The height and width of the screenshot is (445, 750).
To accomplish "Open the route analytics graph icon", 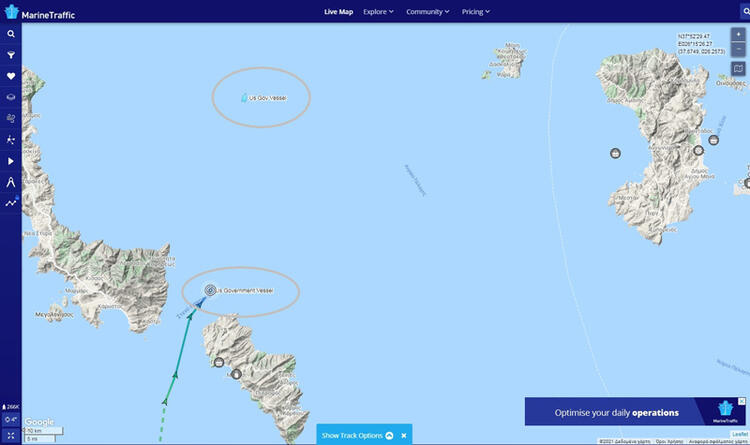I will 11,203.
